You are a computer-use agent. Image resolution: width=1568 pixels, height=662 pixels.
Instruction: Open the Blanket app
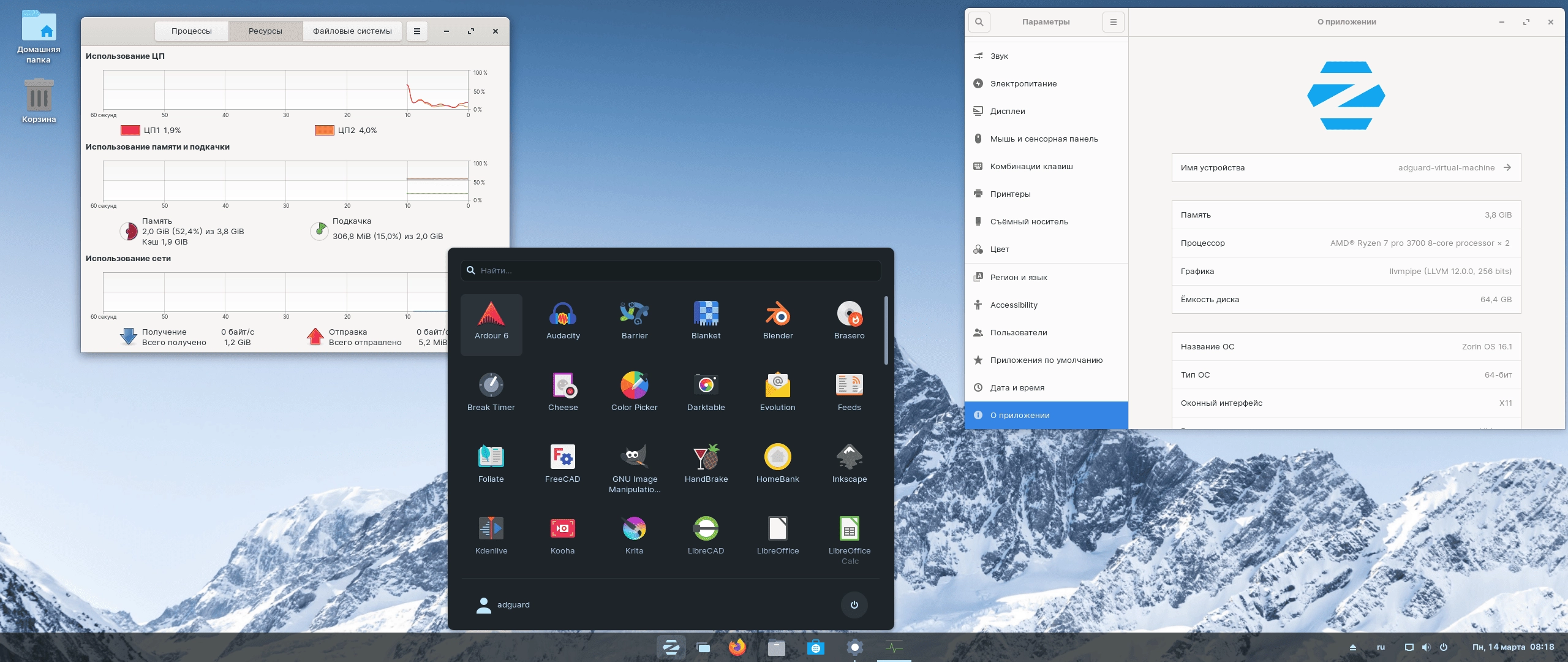tap(706, 324)
